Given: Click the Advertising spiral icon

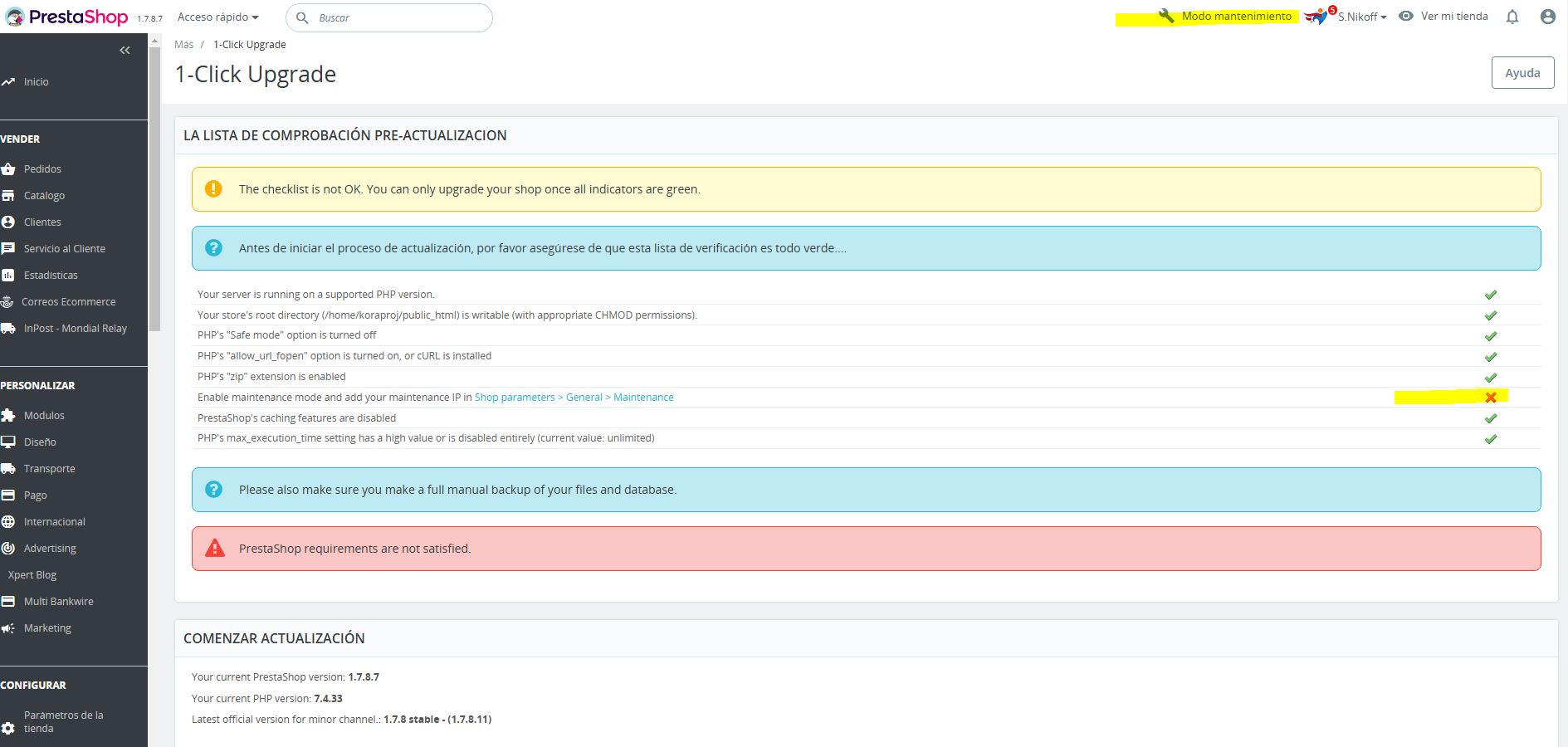Looking at the screenshot, I should pos(8,548).
